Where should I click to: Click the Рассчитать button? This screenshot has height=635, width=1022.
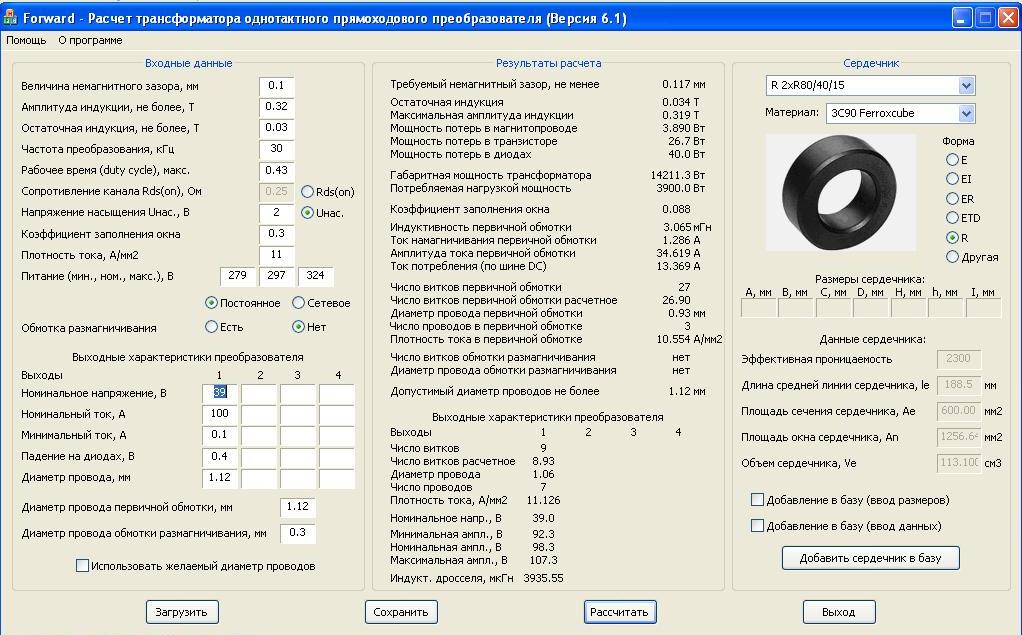point(620,612)
